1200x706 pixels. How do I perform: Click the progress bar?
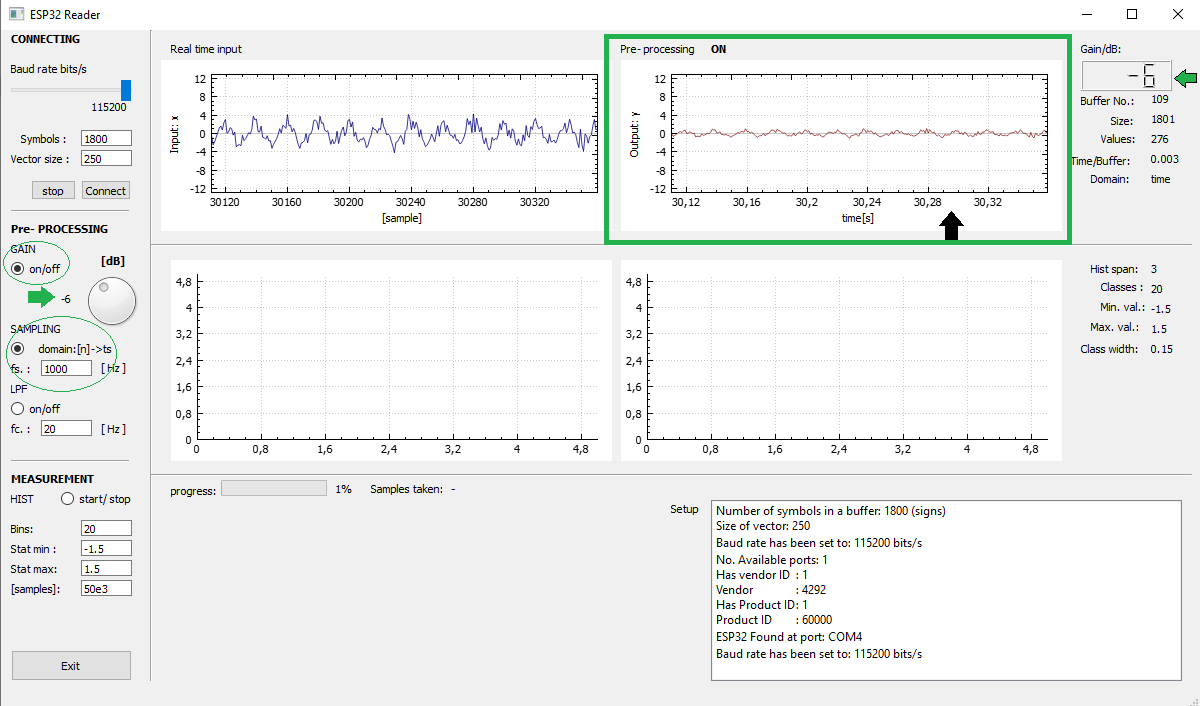tap(273, 488)
